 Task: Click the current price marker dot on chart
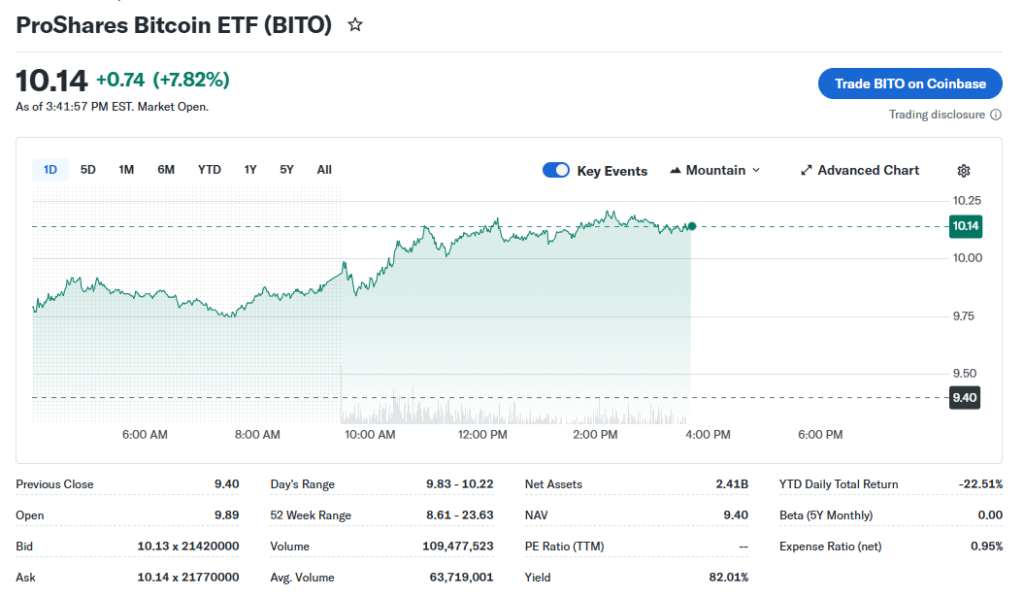click(x=692, y=226)
